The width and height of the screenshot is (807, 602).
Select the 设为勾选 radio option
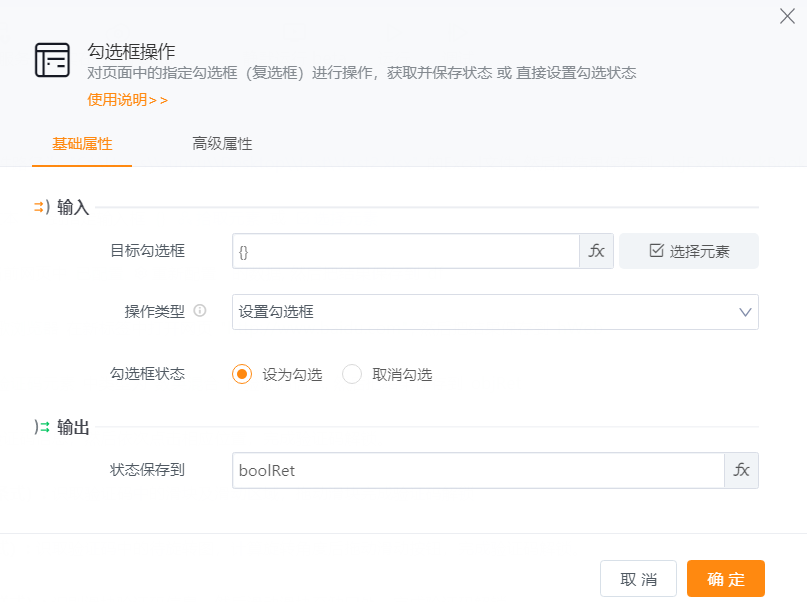click(x=242, y=374)
